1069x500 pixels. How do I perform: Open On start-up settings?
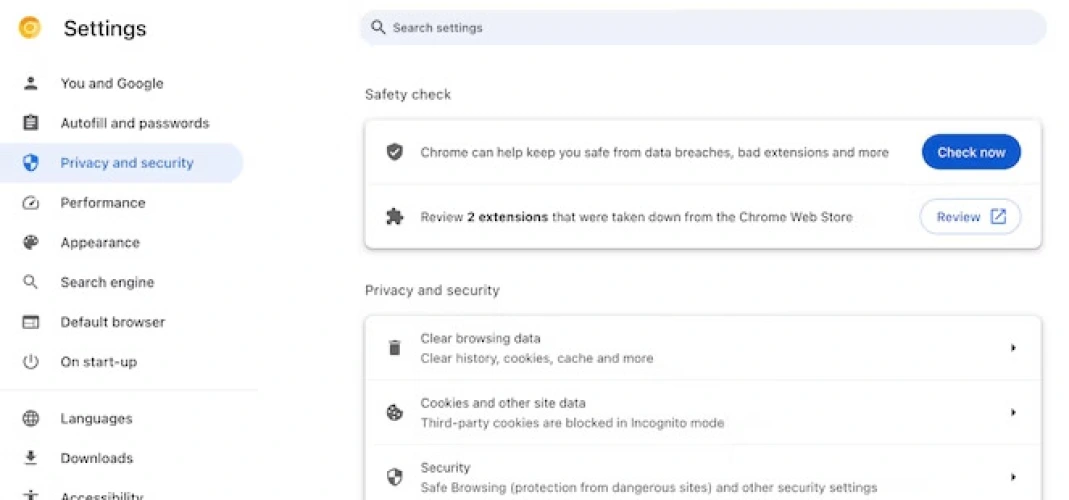pos(98,362)
